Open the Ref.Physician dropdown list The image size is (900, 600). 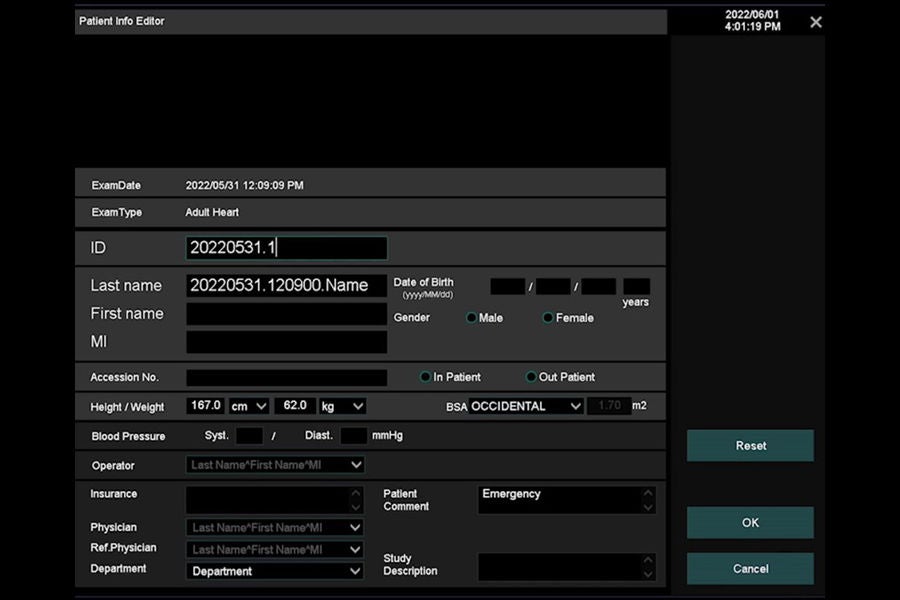(276, 549)
